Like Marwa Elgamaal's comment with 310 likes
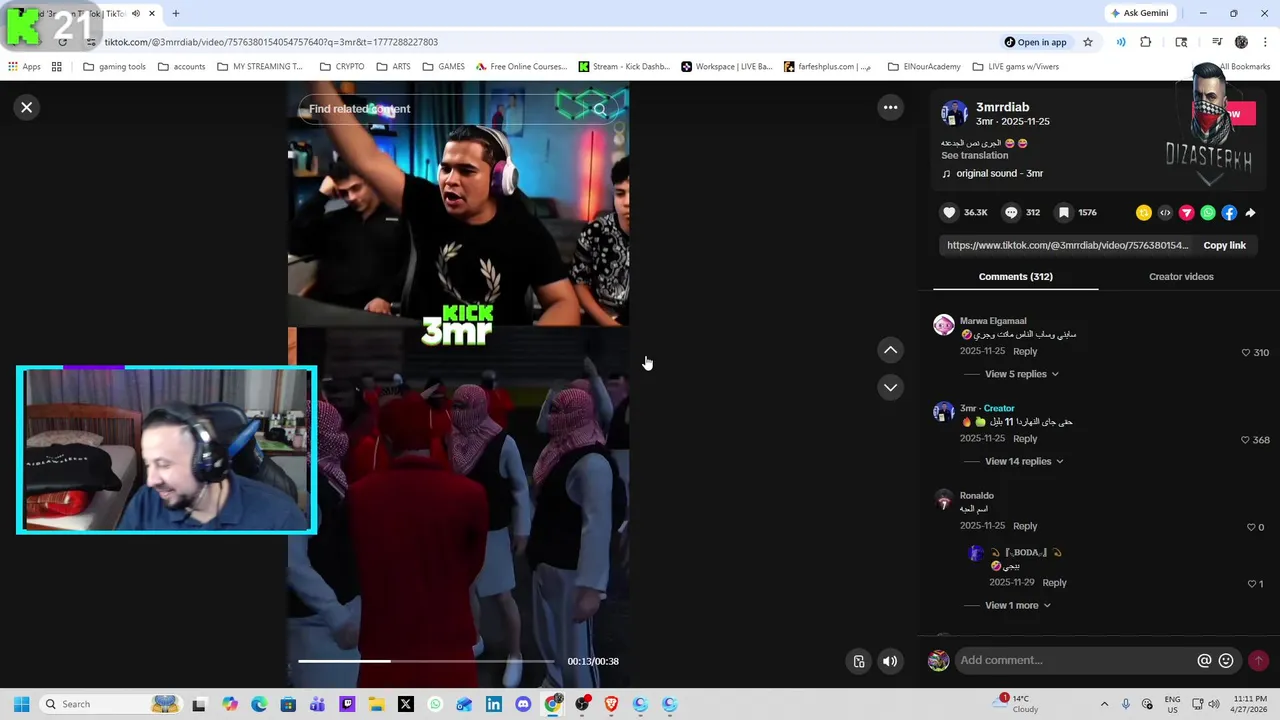 1246,352
